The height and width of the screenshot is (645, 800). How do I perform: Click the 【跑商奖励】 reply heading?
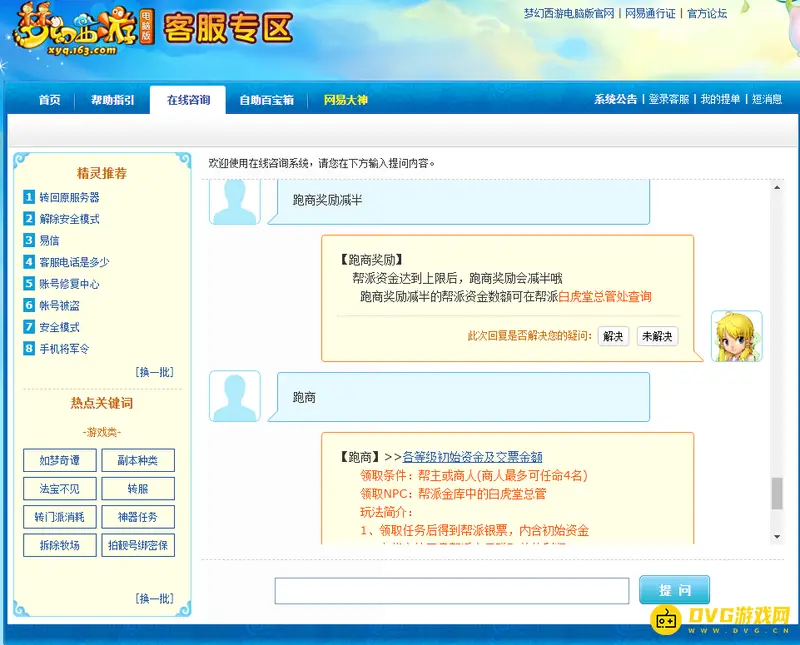372,260
